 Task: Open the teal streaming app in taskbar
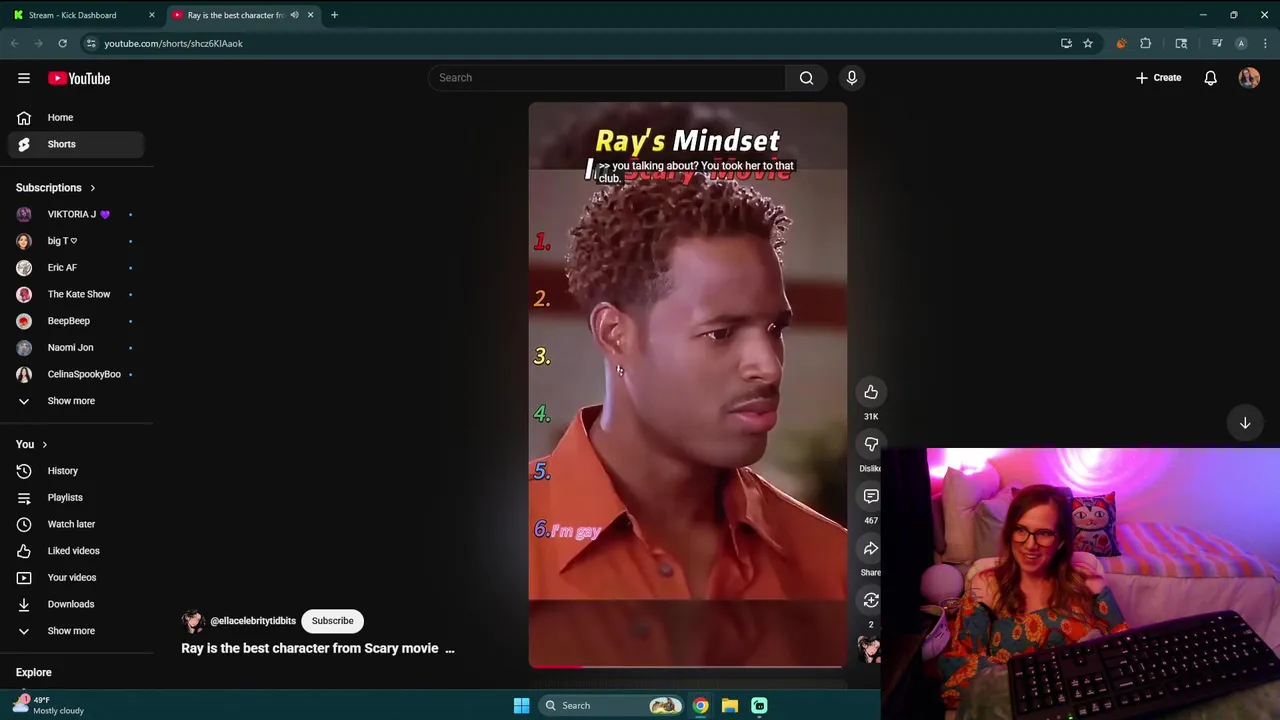tap(759, 706)
